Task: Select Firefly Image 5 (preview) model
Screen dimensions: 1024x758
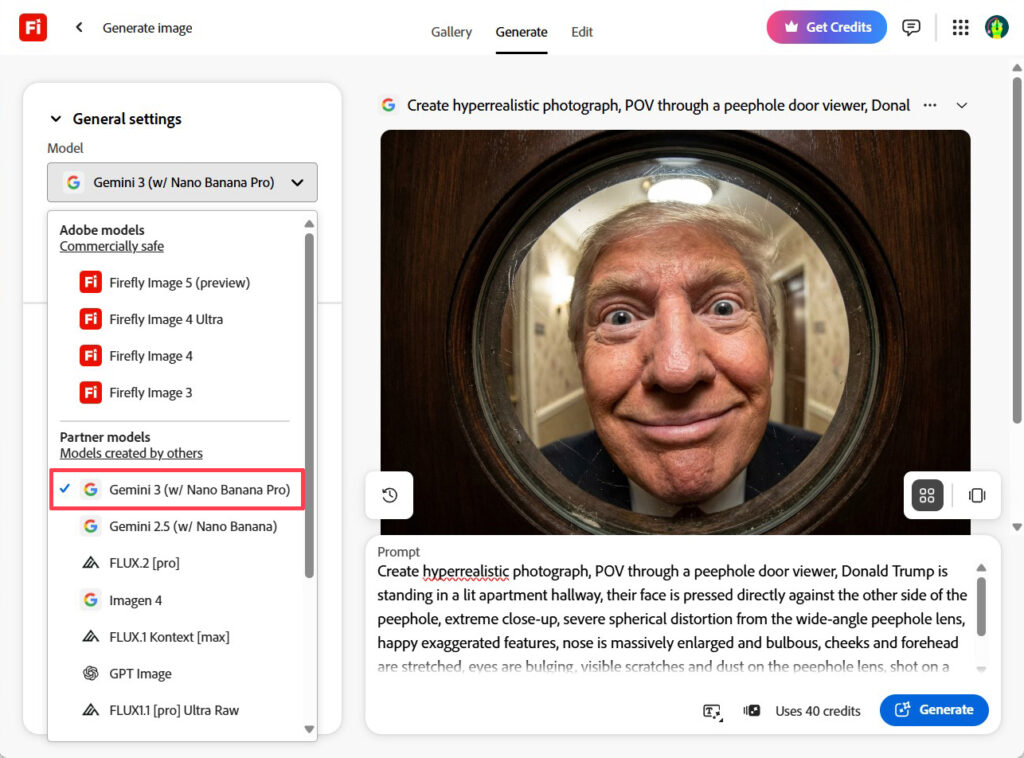Action: coord(179,283)
